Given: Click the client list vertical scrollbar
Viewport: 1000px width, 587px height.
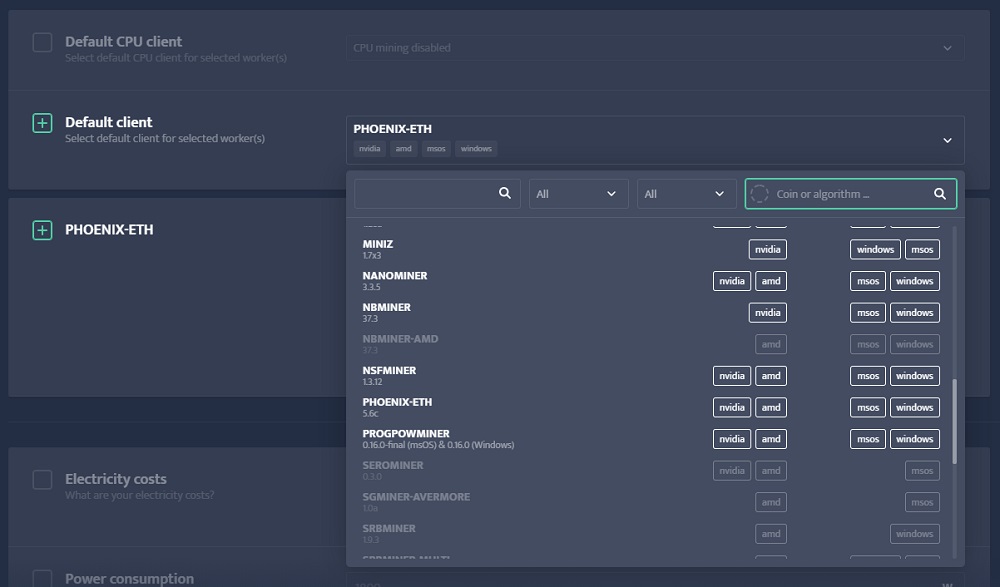Looking at the screenshot, I should tap(954, 421).
